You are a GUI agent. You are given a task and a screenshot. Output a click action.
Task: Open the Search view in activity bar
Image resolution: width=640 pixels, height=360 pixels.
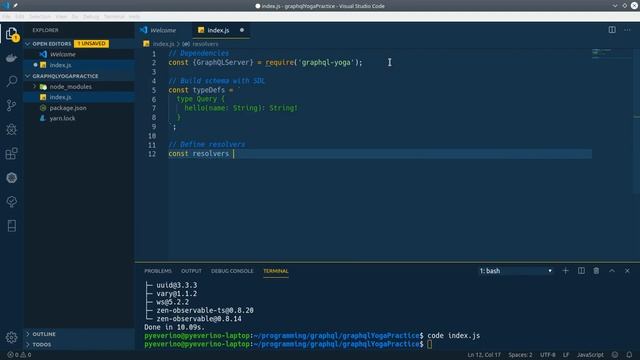tap(11, 81)
